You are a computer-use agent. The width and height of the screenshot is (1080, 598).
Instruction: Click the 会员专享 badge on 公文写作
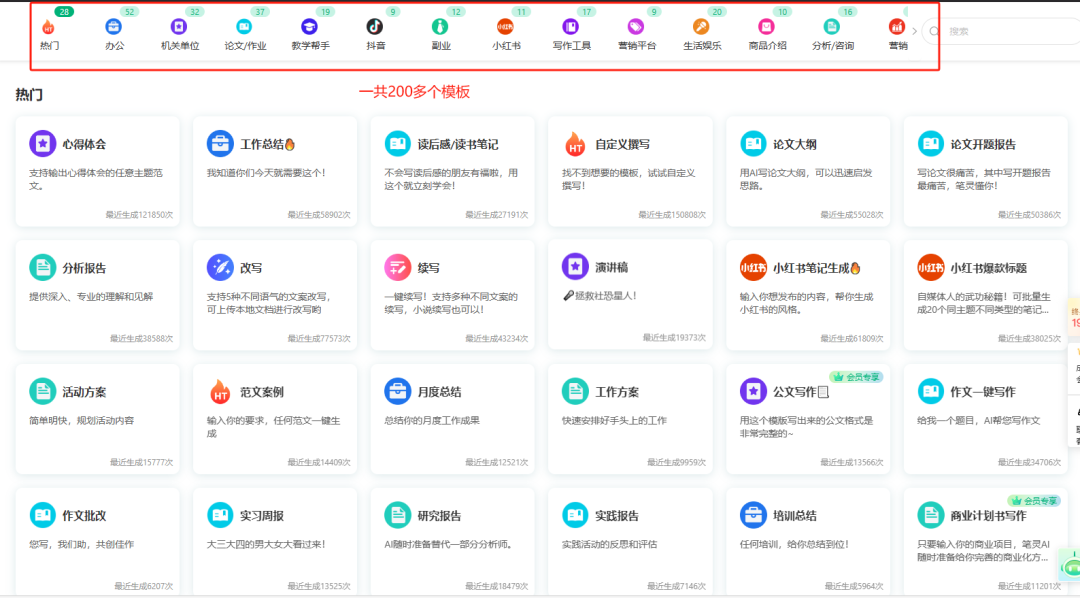(x=856, y=377)
